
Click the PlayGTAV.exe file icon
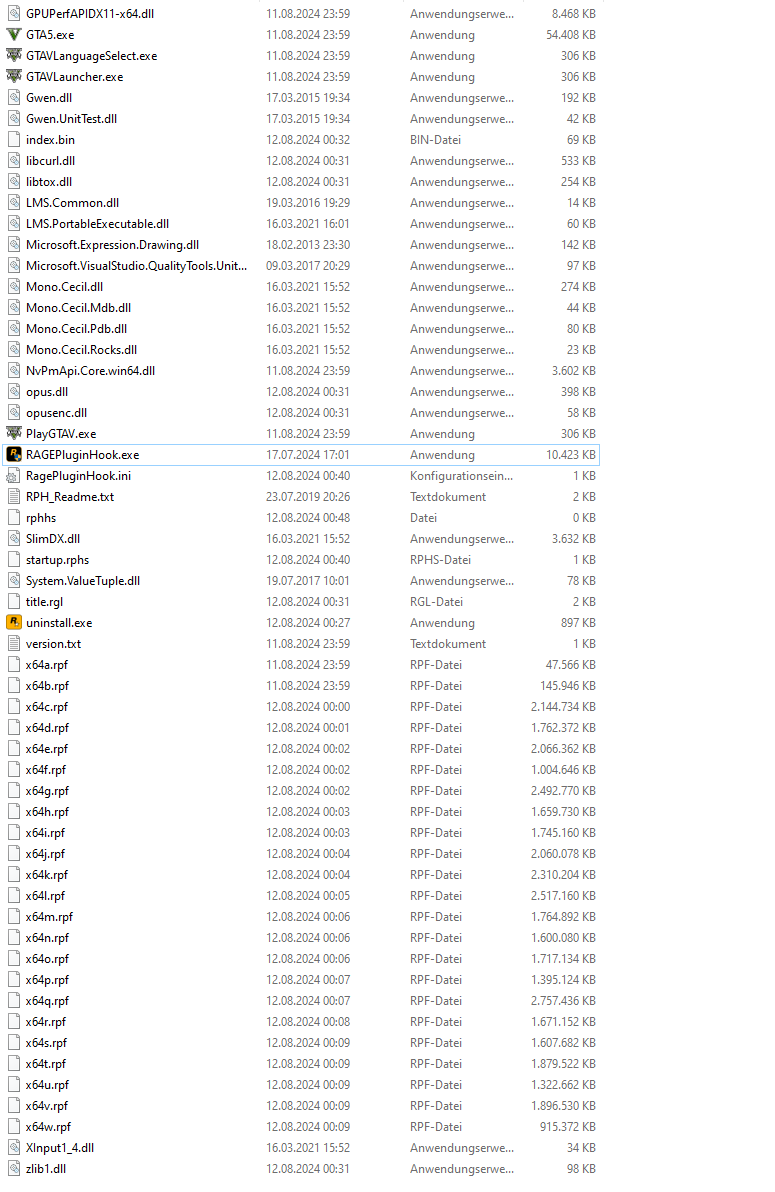coord(14,434)
